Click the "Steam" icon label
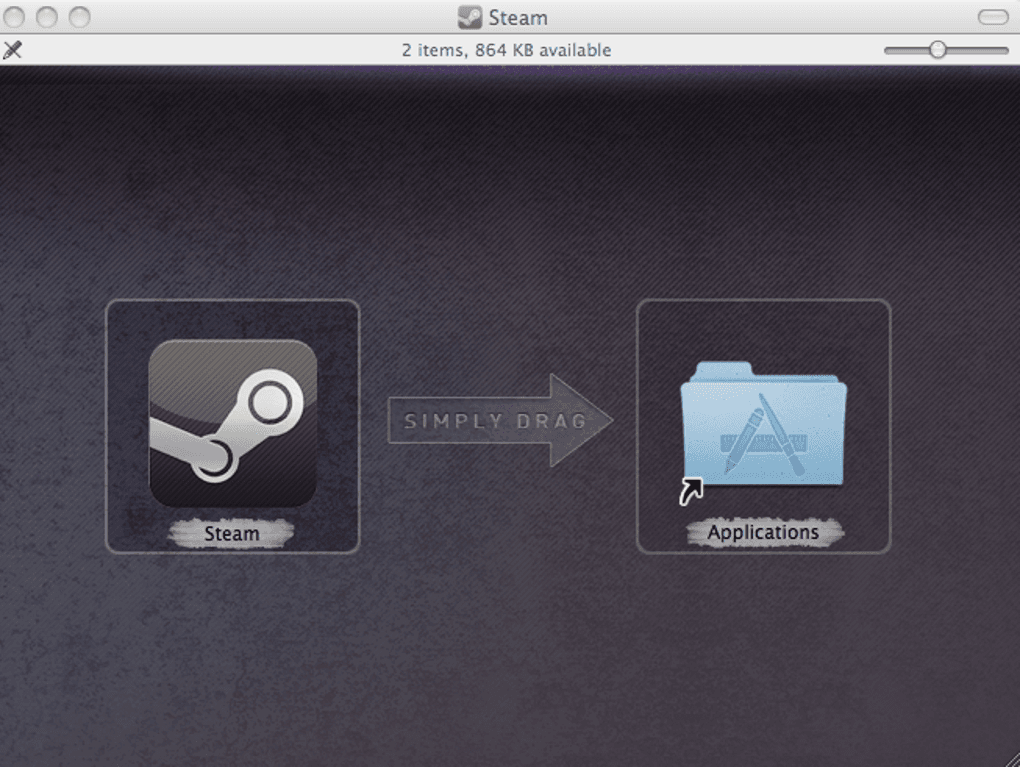Viewport: 1020px width, 767px height. click(x=232, y=533)
